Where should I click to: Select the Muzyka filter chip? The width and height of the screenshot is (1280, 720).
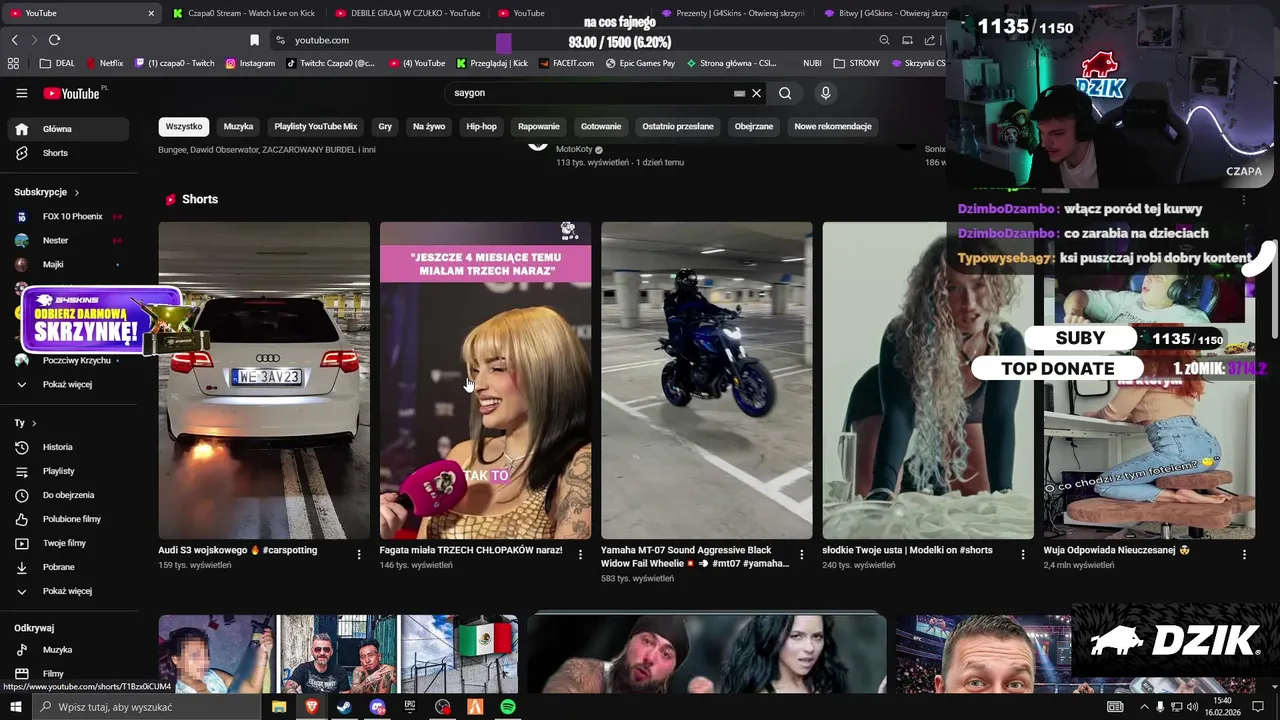coord(238,127)
